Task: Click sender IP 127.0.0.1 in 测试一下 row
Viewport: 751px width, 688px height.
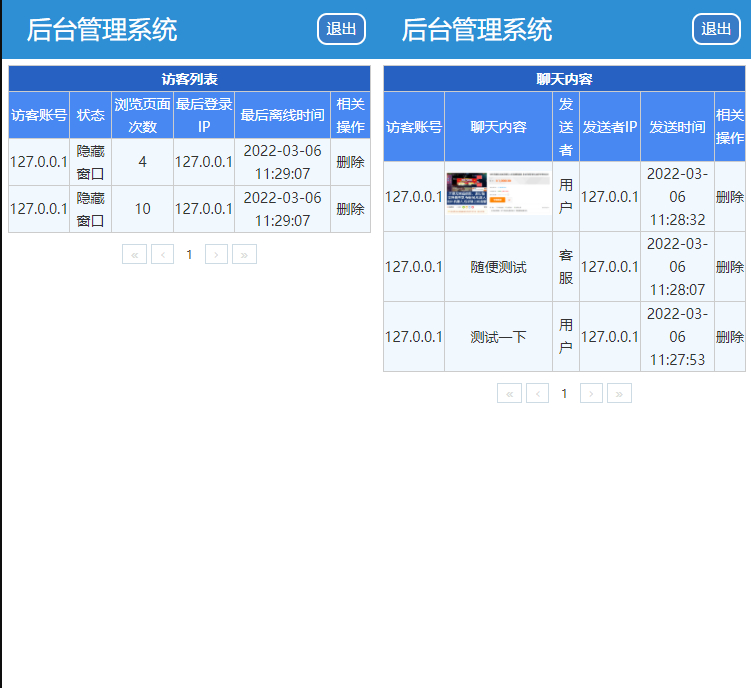Action: [x=610, y=336]
